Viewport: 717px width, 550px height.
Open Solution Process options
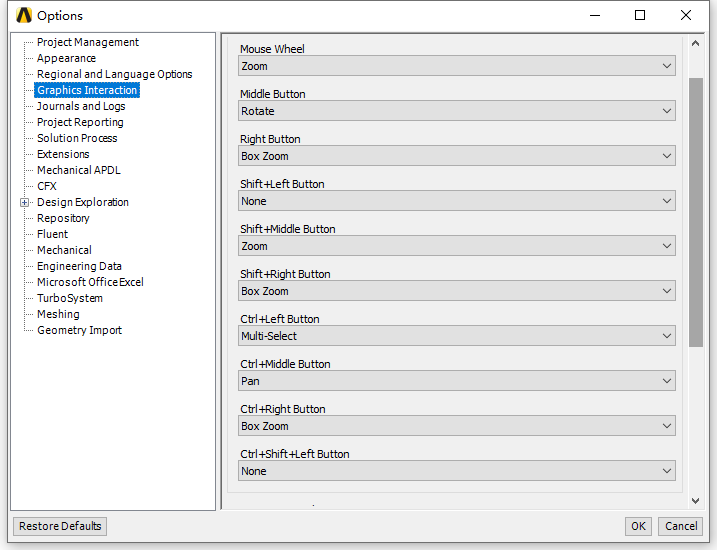(77, 138)
